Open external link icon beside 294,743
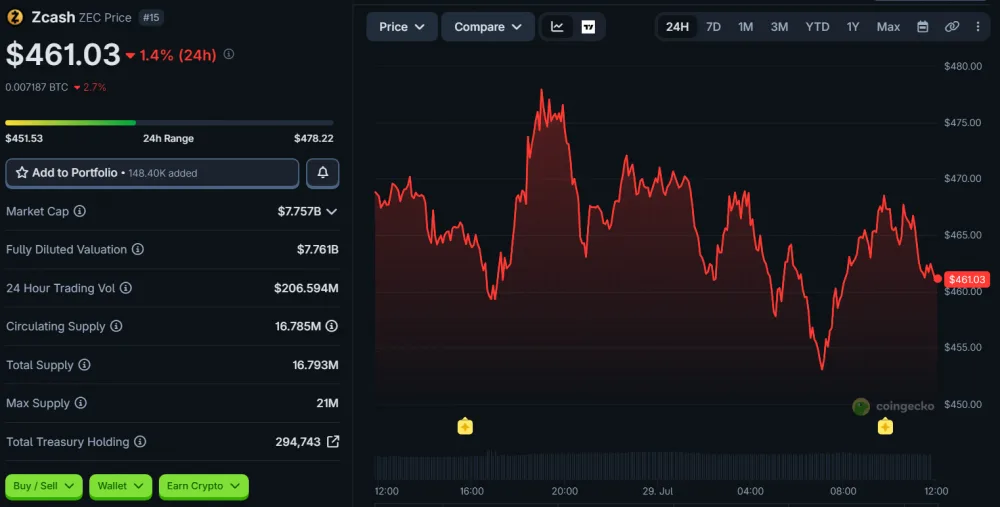This screenshot has height=507, width=1000. (x=333, y=441)
